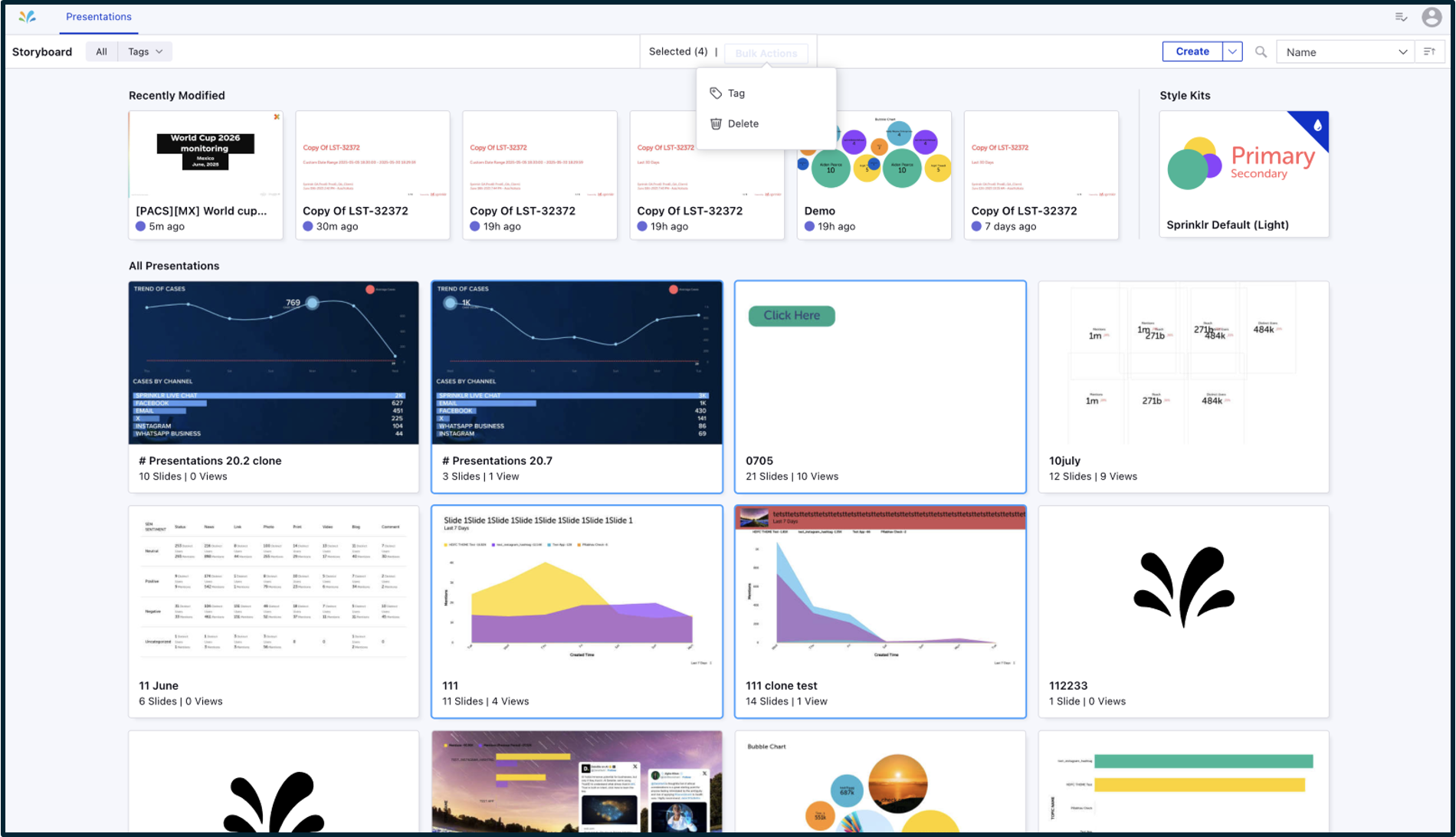Viewport: 1456px width, 837px height.
Task: Click the Sprinklr logo icon
Action: point(28,16)
